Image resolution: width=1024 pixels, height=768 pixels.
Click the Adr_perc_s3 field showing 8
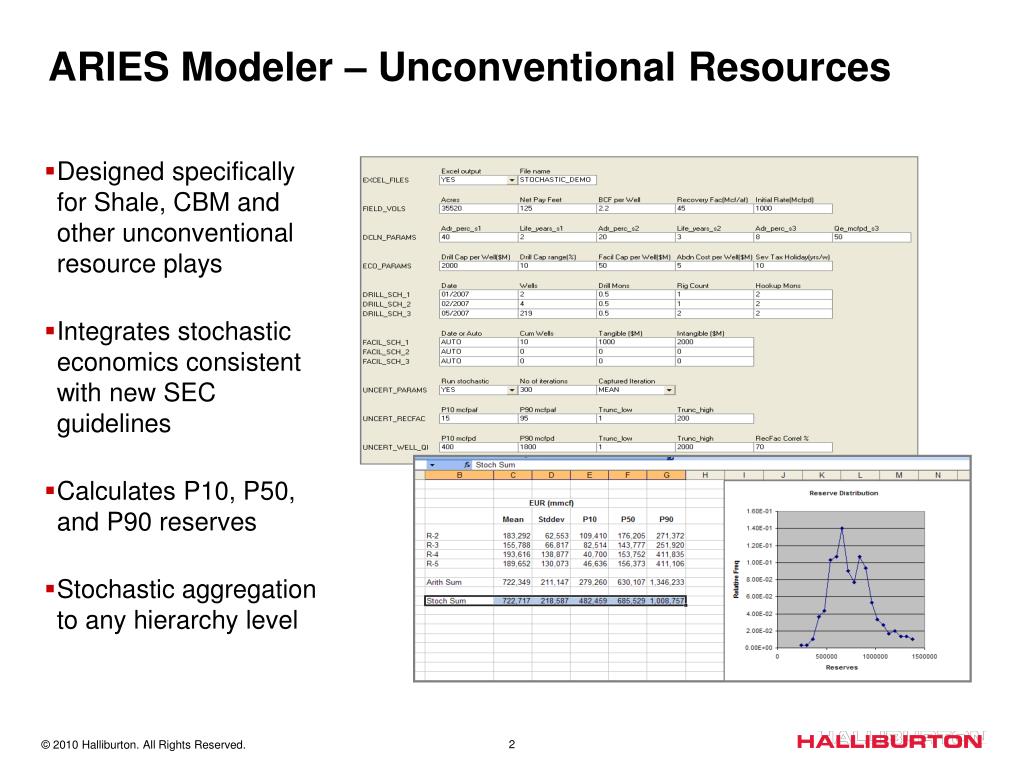point(793,238)
